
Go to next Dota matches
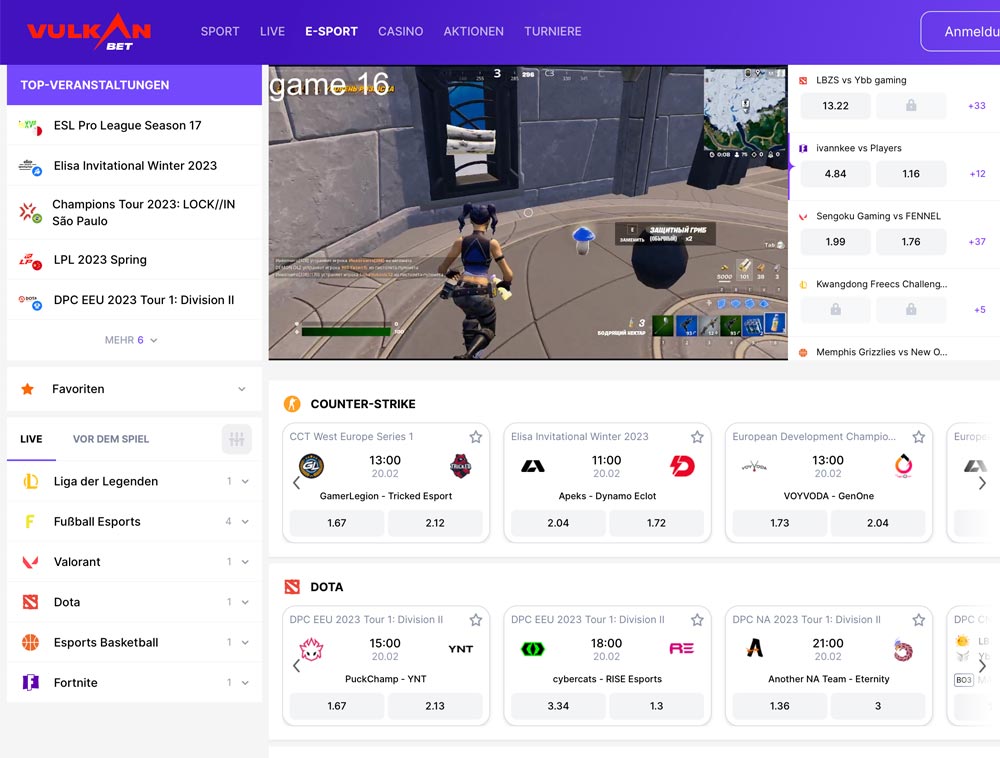point(982,666)
